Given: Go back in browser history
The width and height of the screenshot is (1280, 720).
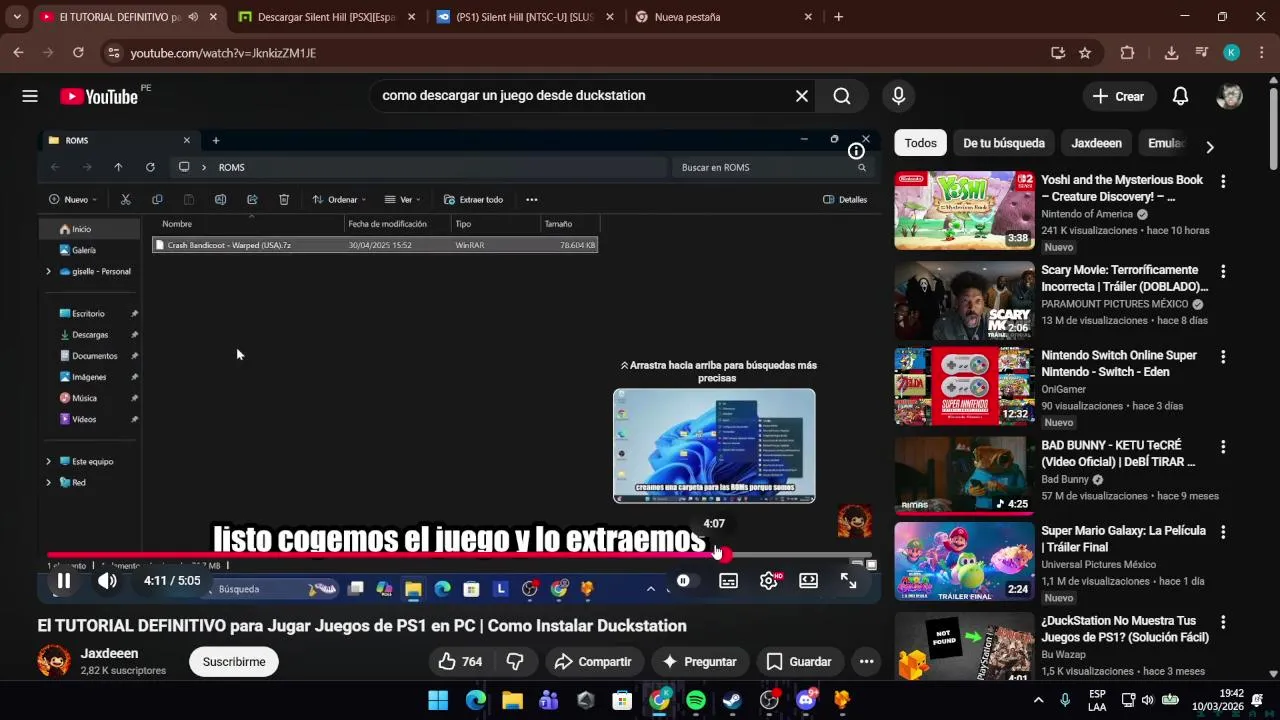Looking at the screenshot, I should (x=18, y=53).
